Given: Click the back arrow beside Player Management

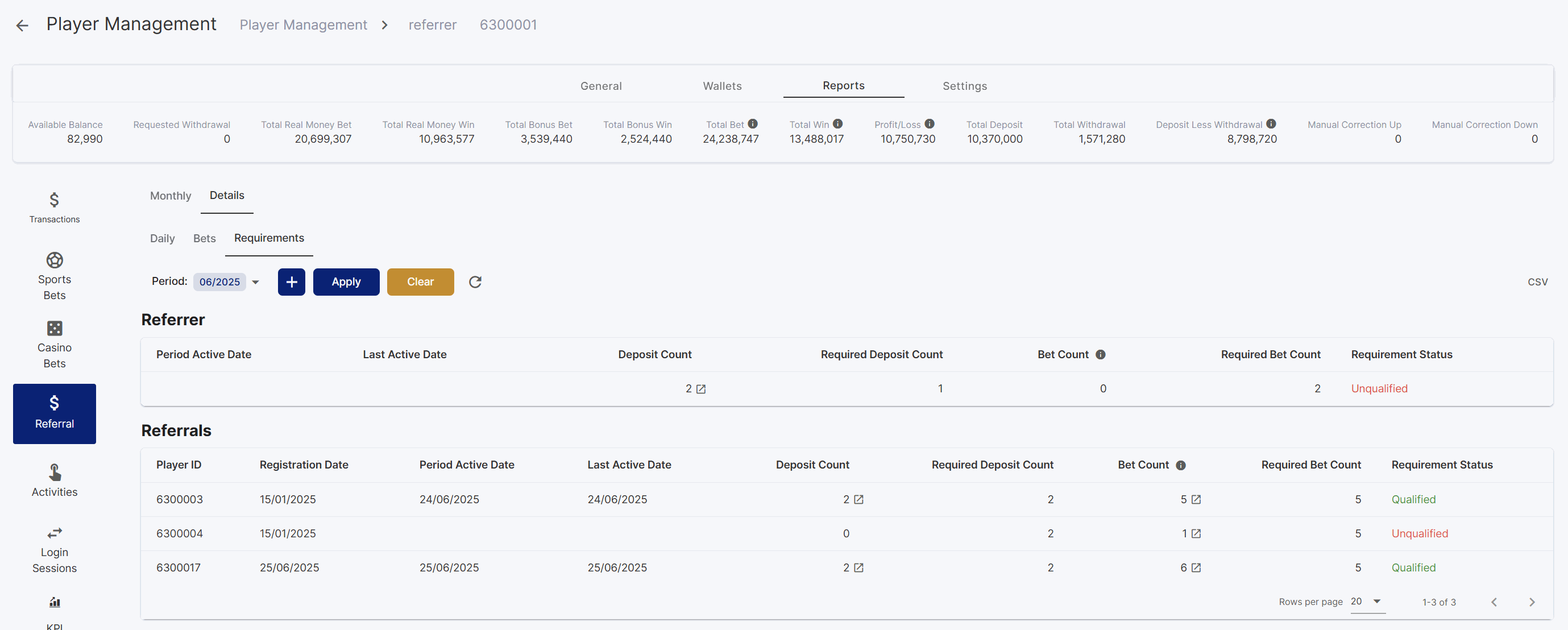Looking at the screenshot, I should (x=23, y=26).
